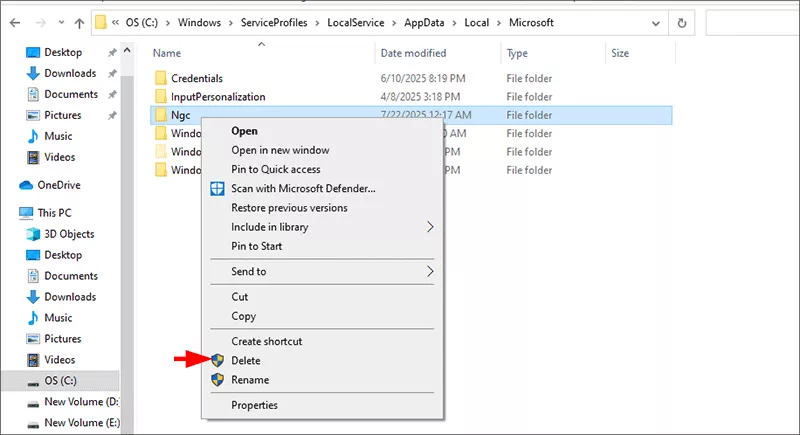Choose Open in the context menu
This screenshot has height=435, width=800.
(244, 131)
